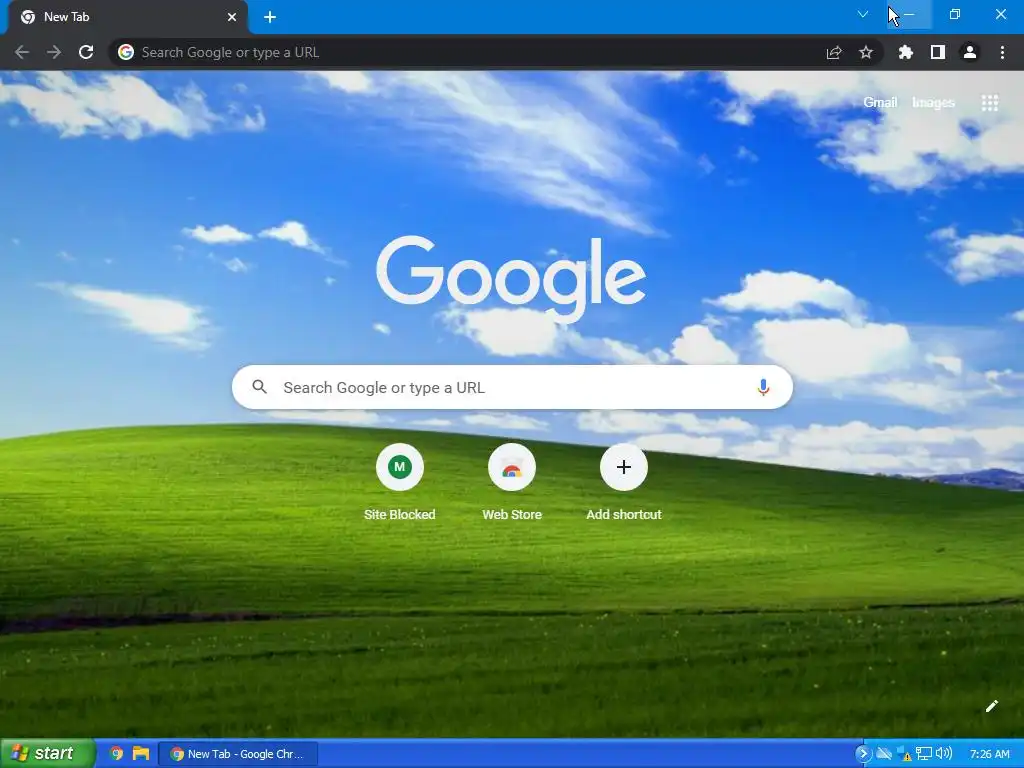
Task: Bookmark this tab with the star icon
Action: click(x=866, y=52)
